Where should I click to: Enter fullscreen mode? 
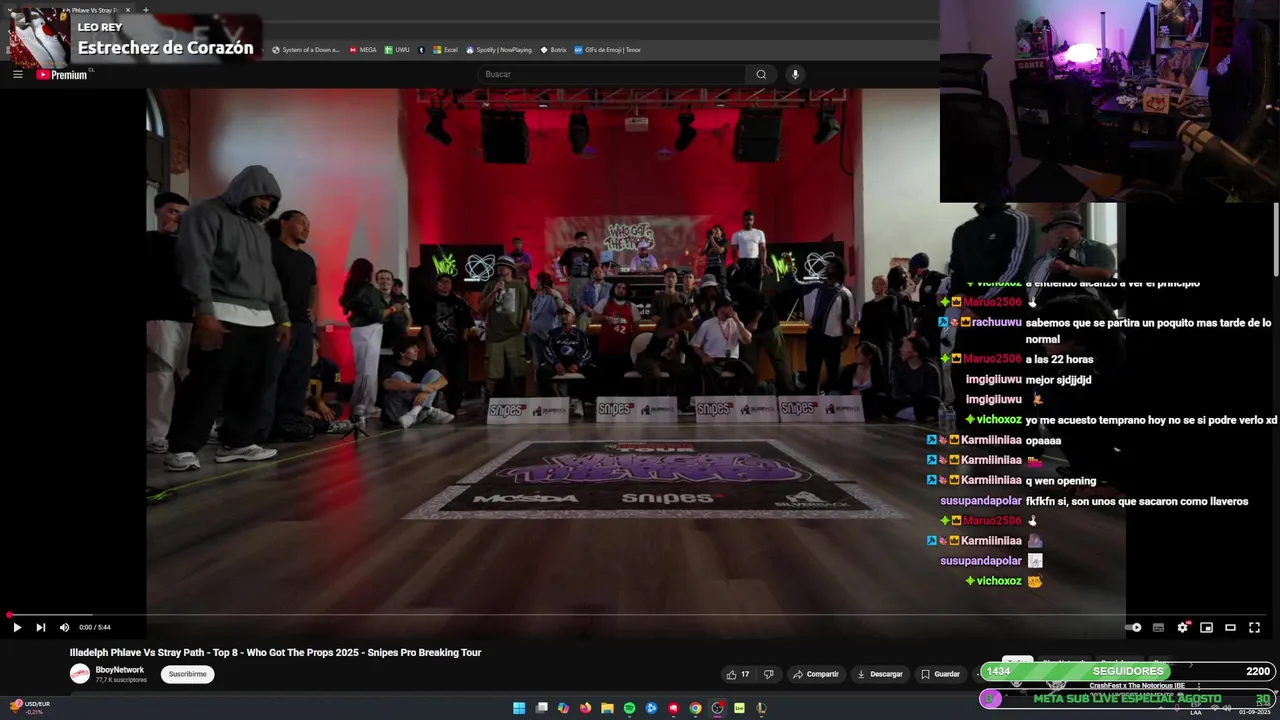point(1254,628)
